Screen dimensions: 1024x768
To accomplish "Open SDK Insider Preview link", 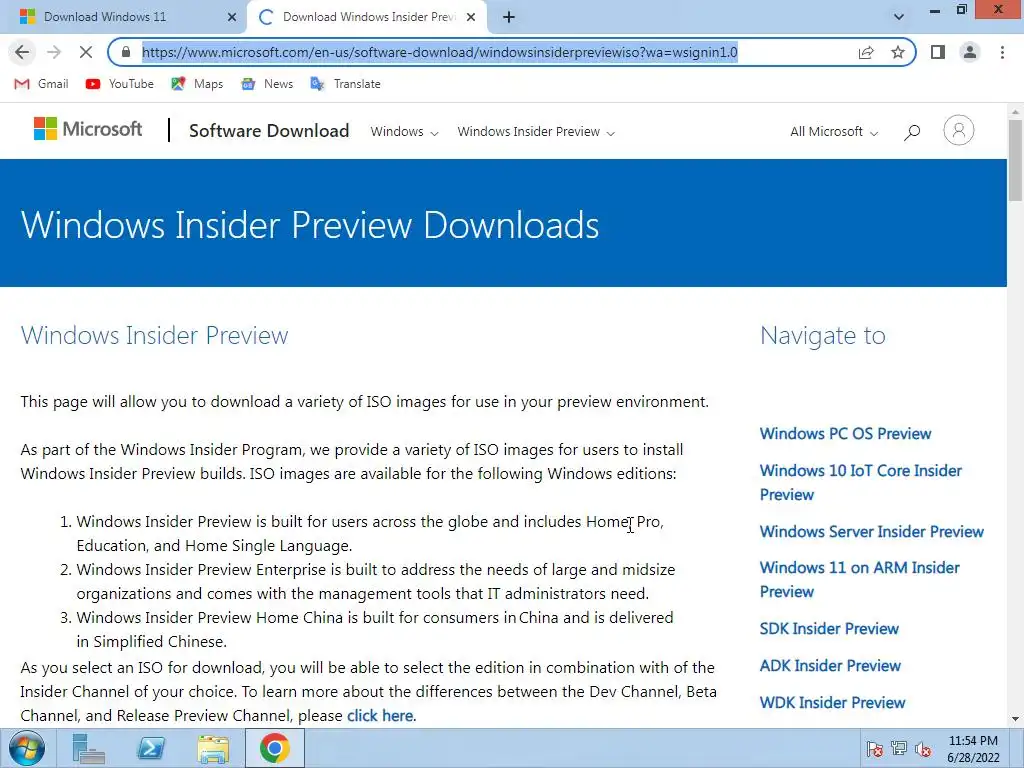I will click(829, 629).
